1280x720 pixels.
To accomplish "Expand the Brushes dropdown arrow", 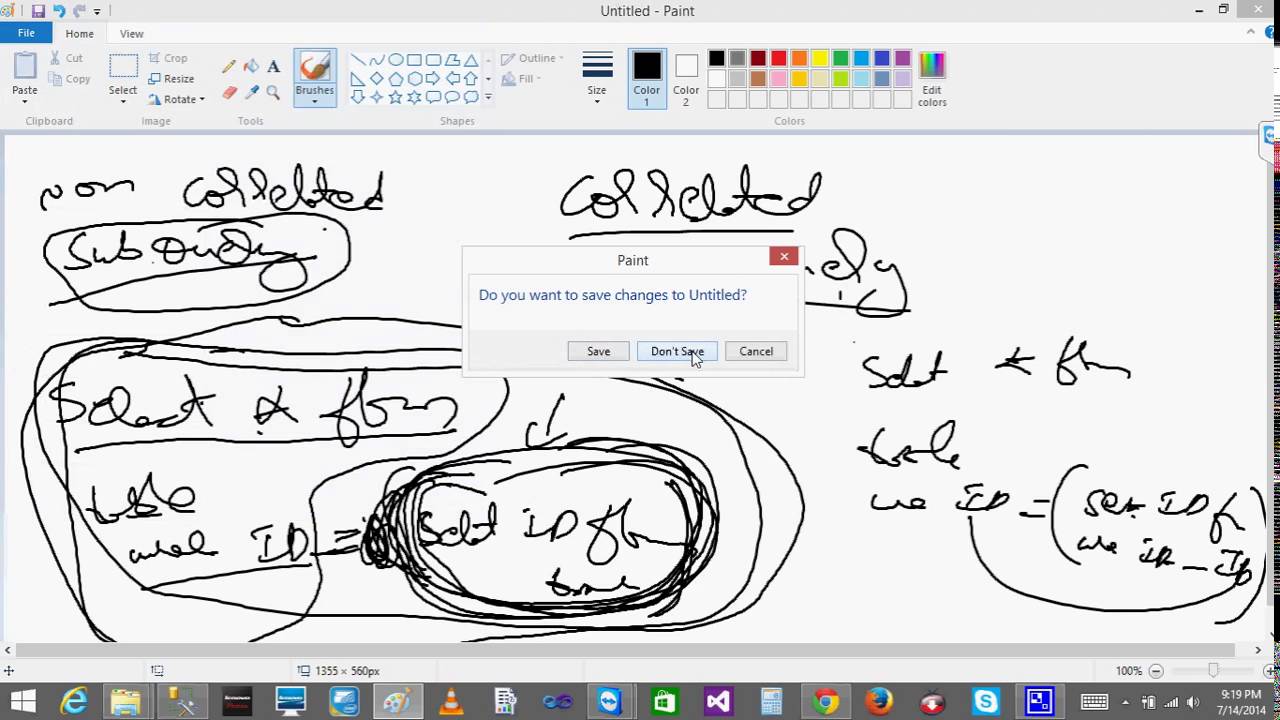I will coord(314,101).
